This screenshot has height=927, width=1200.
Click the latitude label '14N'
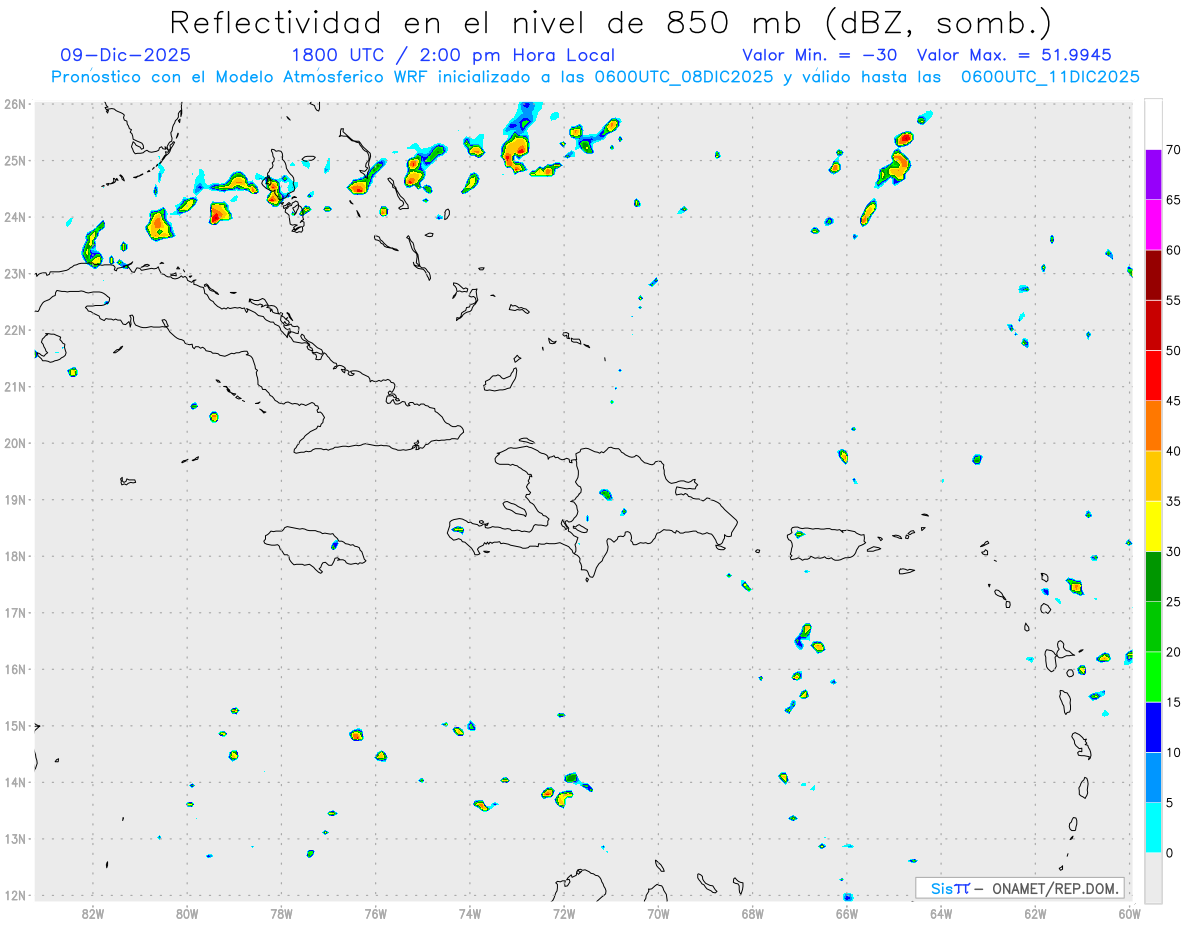coord(14,782)
